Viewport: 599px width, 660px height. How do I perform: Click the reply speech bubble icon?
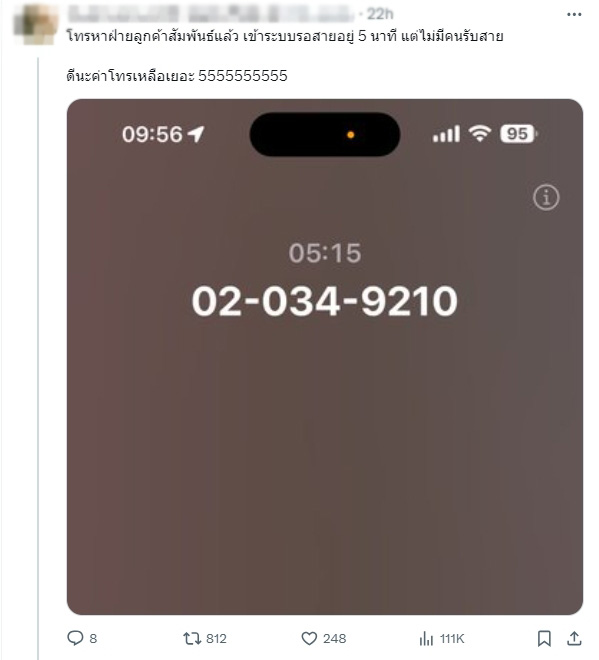point(75,638)
